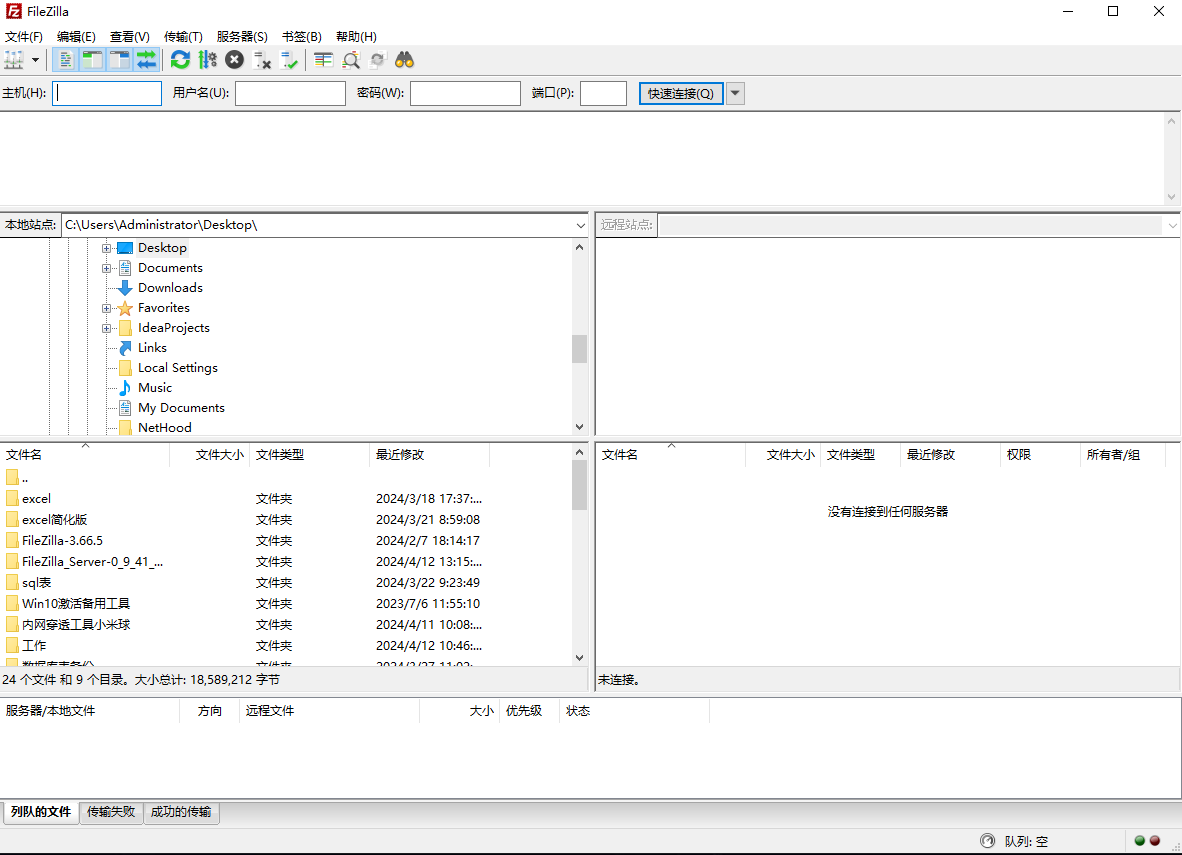Viewport: 1182px width, 855px height.
Task: Open the directory listing filters icon
Action: coord(323,60)
